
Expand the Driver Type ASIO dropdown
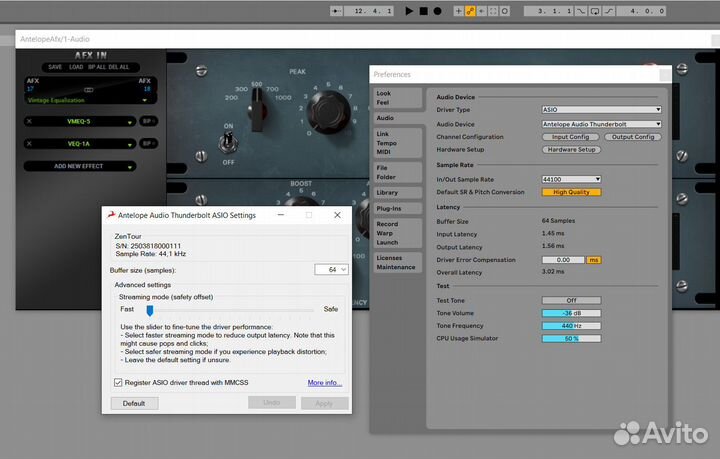point(601,109)
